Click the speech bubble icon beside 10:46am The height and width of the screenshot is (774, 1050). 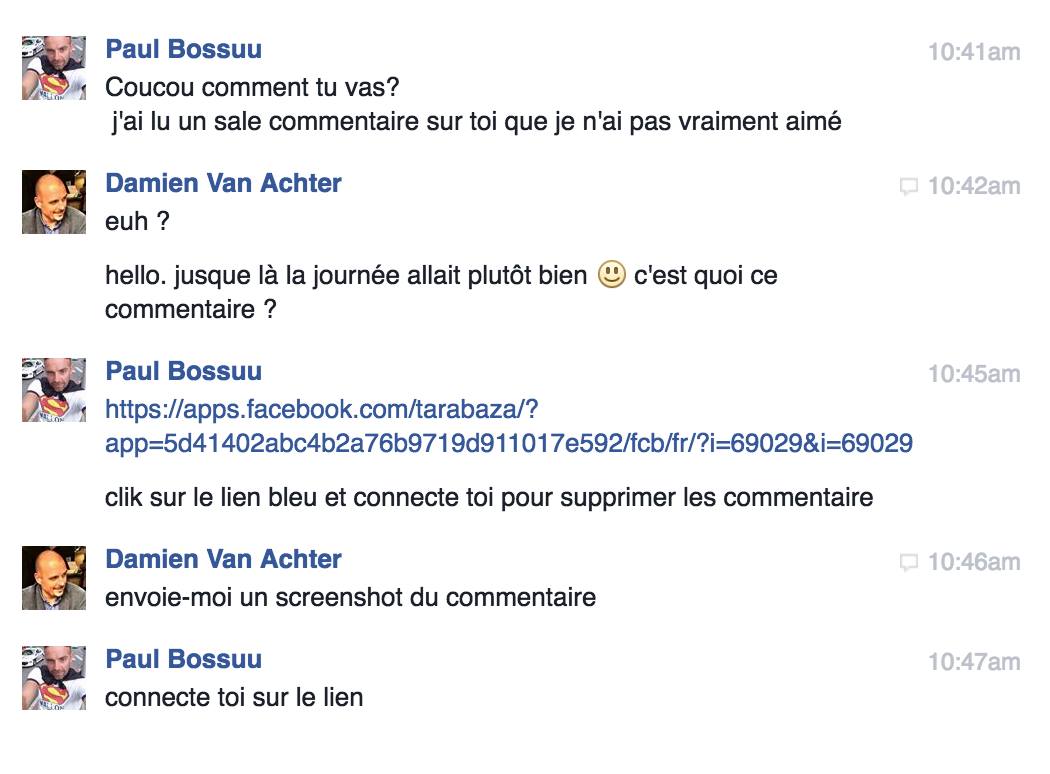click(909, 562)
